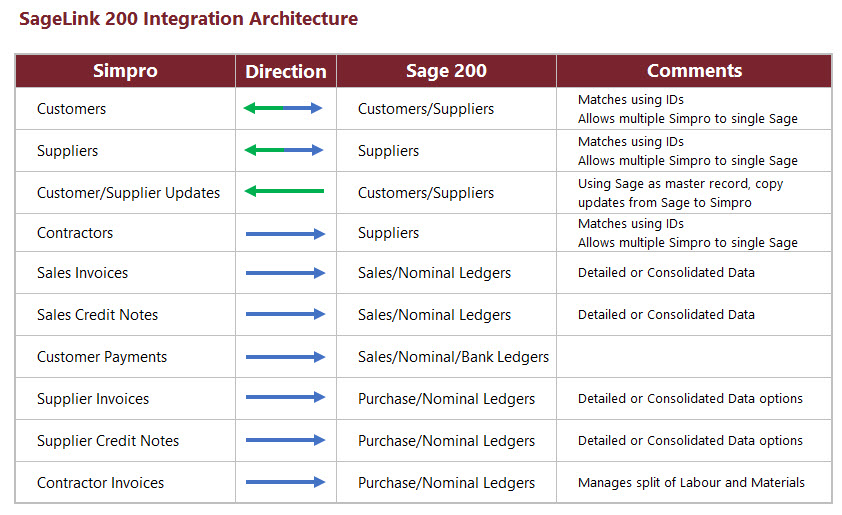
Task: Select the Comments column header
Action: click(x=694, y=71)
